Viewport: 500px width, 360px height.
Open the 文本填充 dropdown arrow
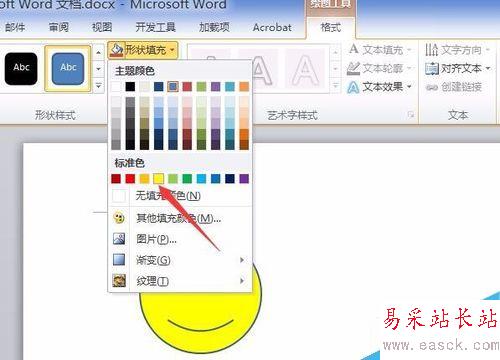(409, 50)
